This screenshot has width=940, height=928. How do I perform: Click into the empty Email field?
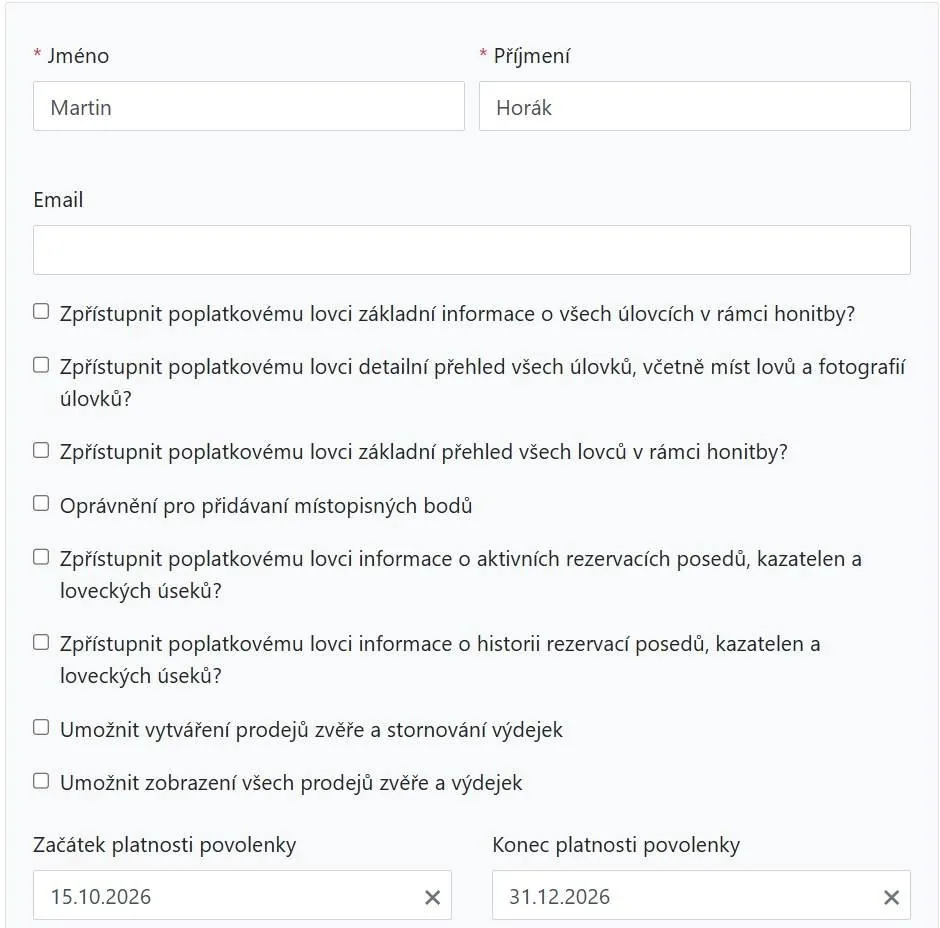[472, 250]
